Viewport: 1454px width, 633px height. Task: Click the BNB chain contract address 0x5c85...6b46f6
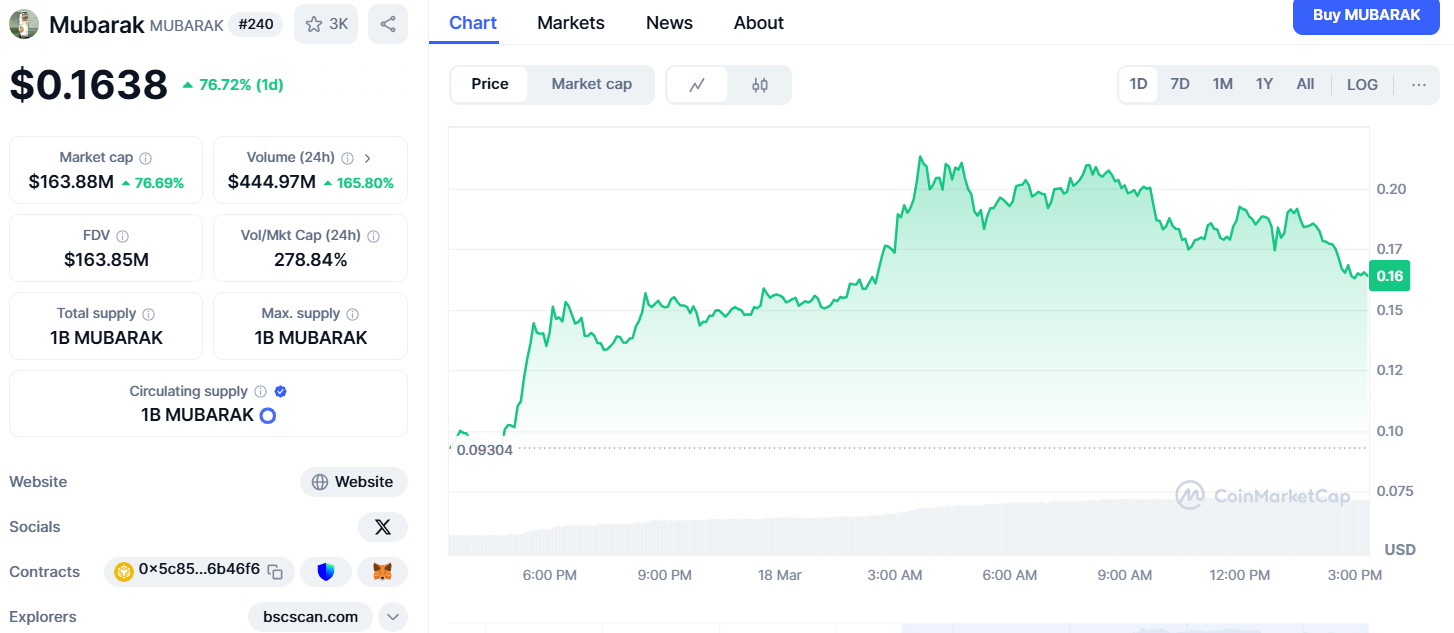click(x=199, y=571)
